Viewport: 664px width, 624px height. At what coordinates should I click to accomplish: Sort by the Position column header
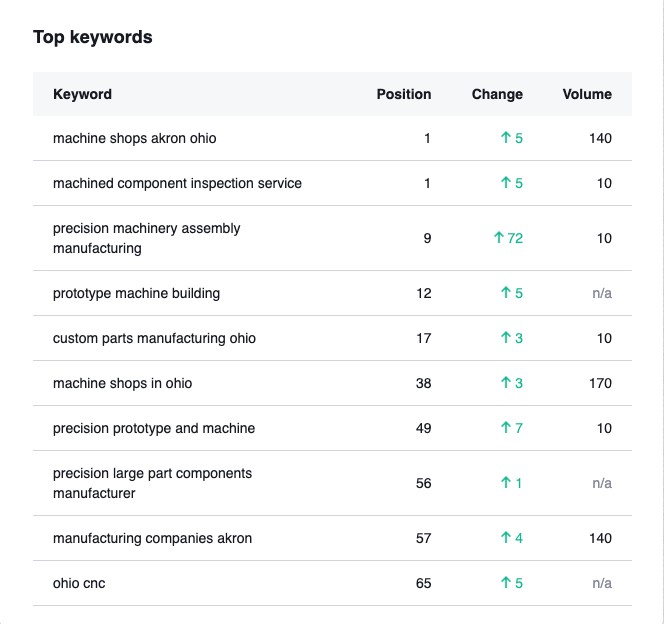point(403,94)
